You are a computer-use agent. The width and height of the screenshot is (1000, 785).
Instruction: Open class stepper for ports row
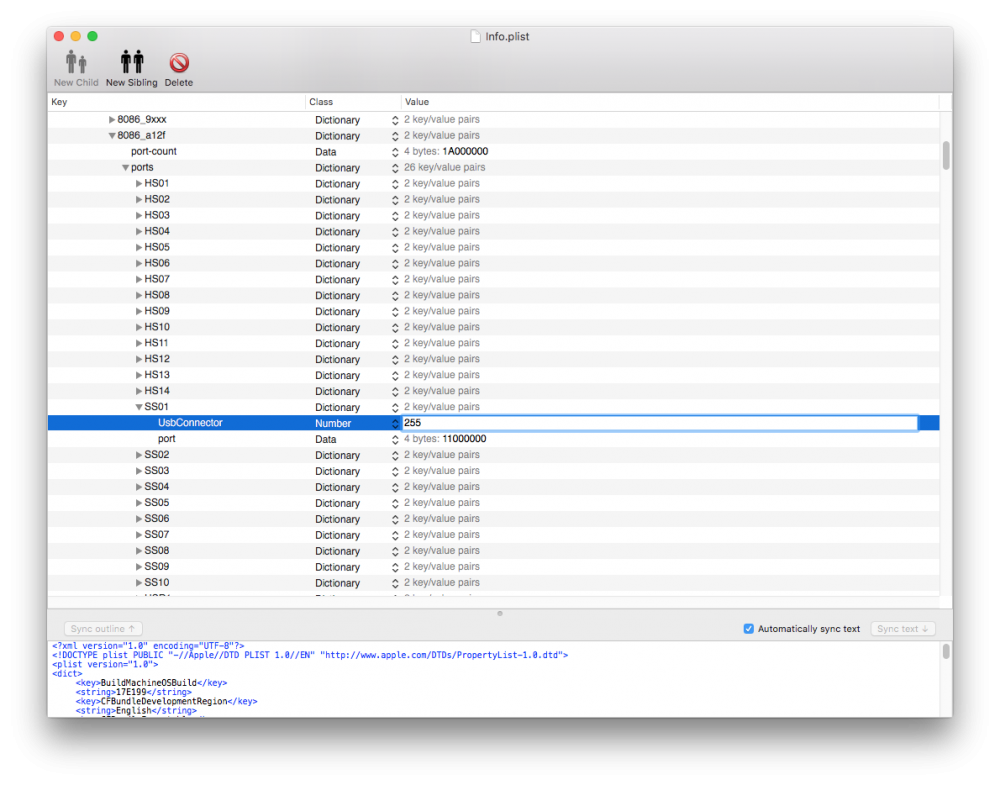coord(395,168)
